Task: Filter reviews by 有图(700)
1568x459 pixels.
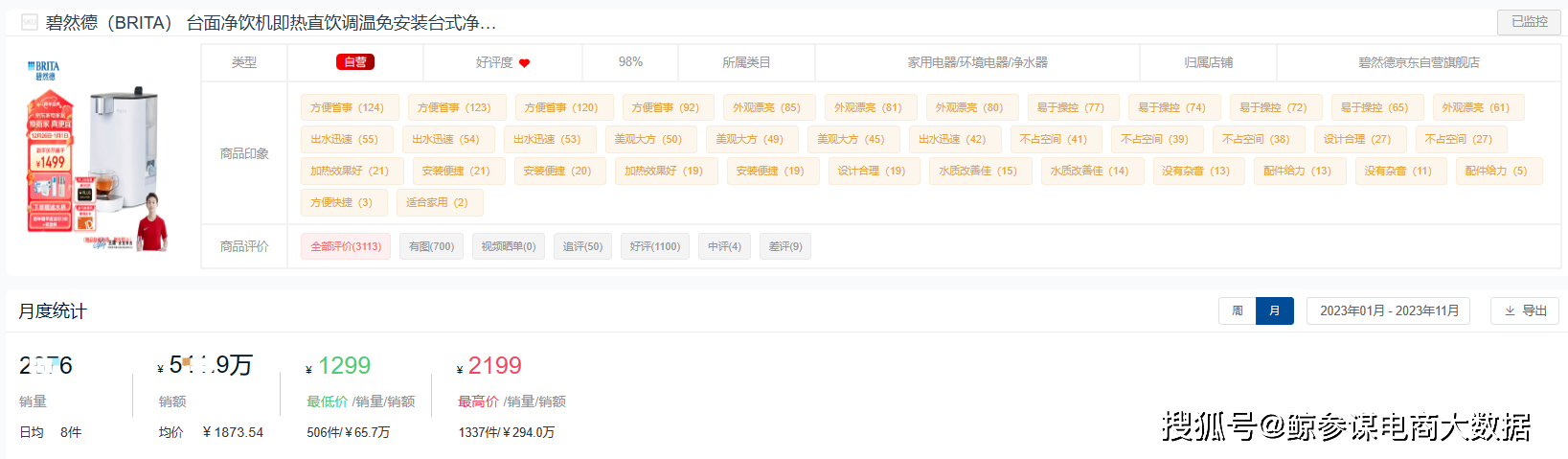Action: point(431,246)
